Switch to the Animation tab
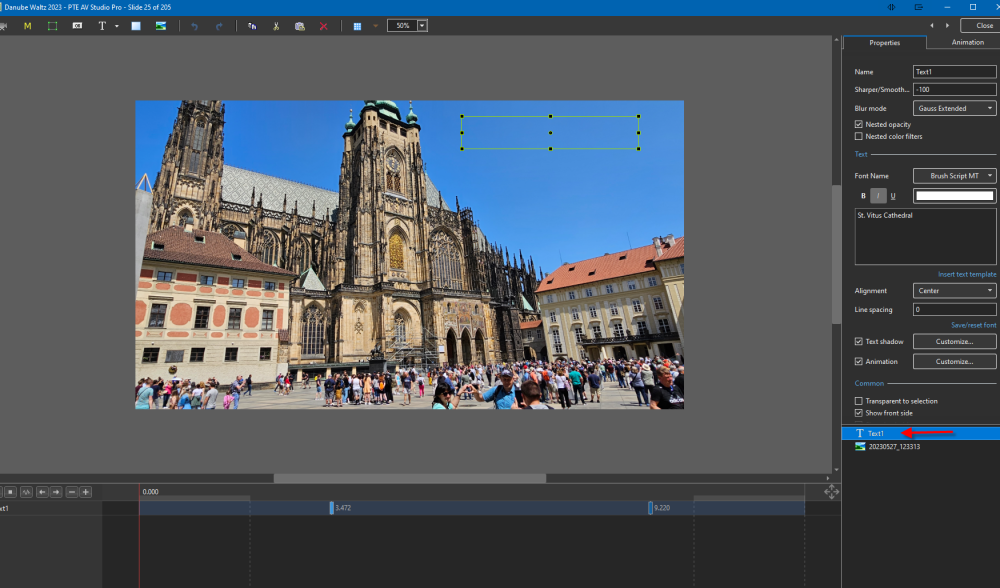This screenshot has width=1000, height=588. (967, 43)
